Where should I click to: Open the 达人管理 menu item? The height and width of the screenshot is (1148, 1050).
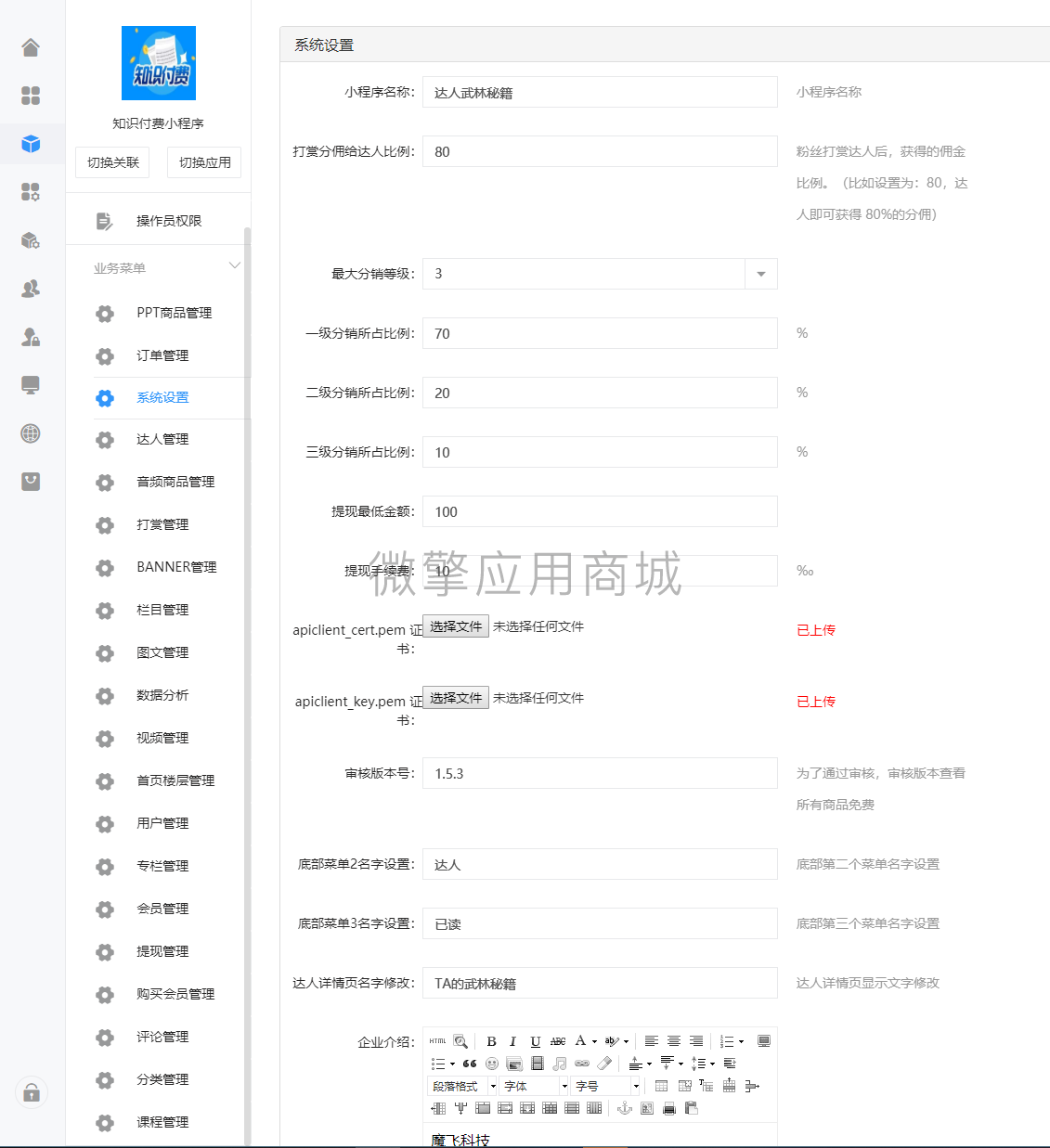coord(160,439)
